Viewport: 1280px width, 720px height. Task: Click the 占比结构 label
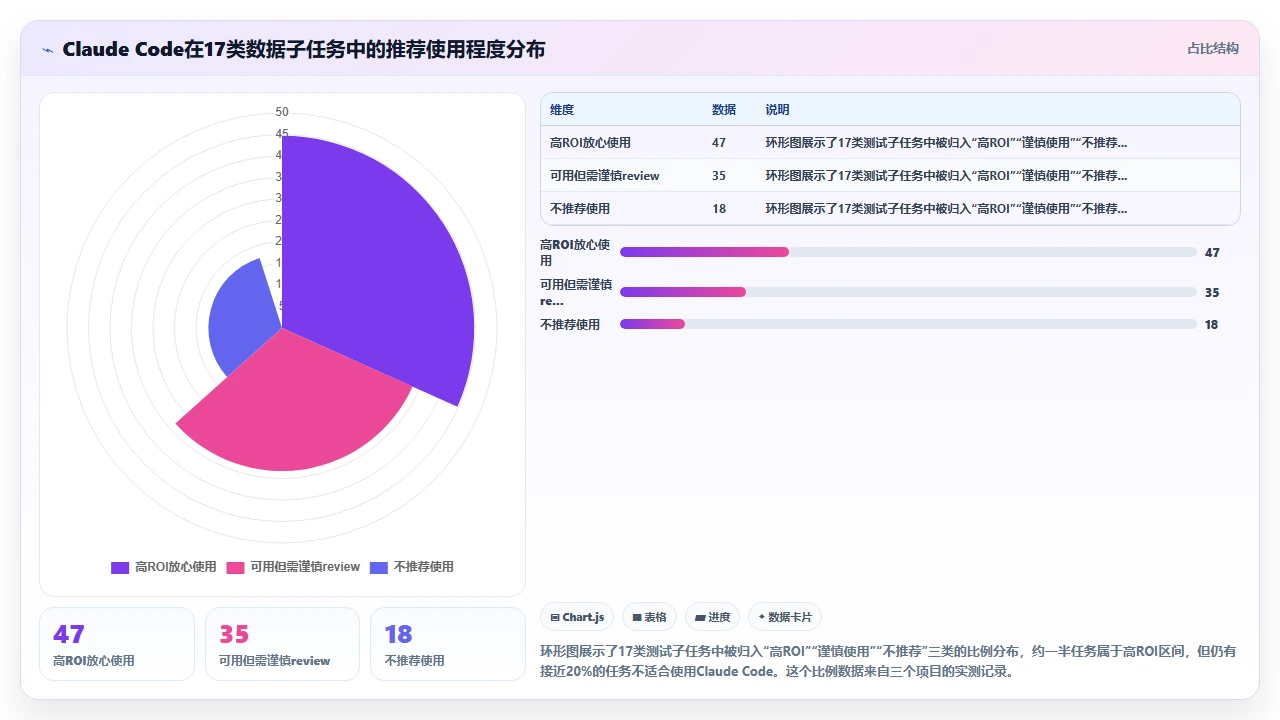[1212, 49]
